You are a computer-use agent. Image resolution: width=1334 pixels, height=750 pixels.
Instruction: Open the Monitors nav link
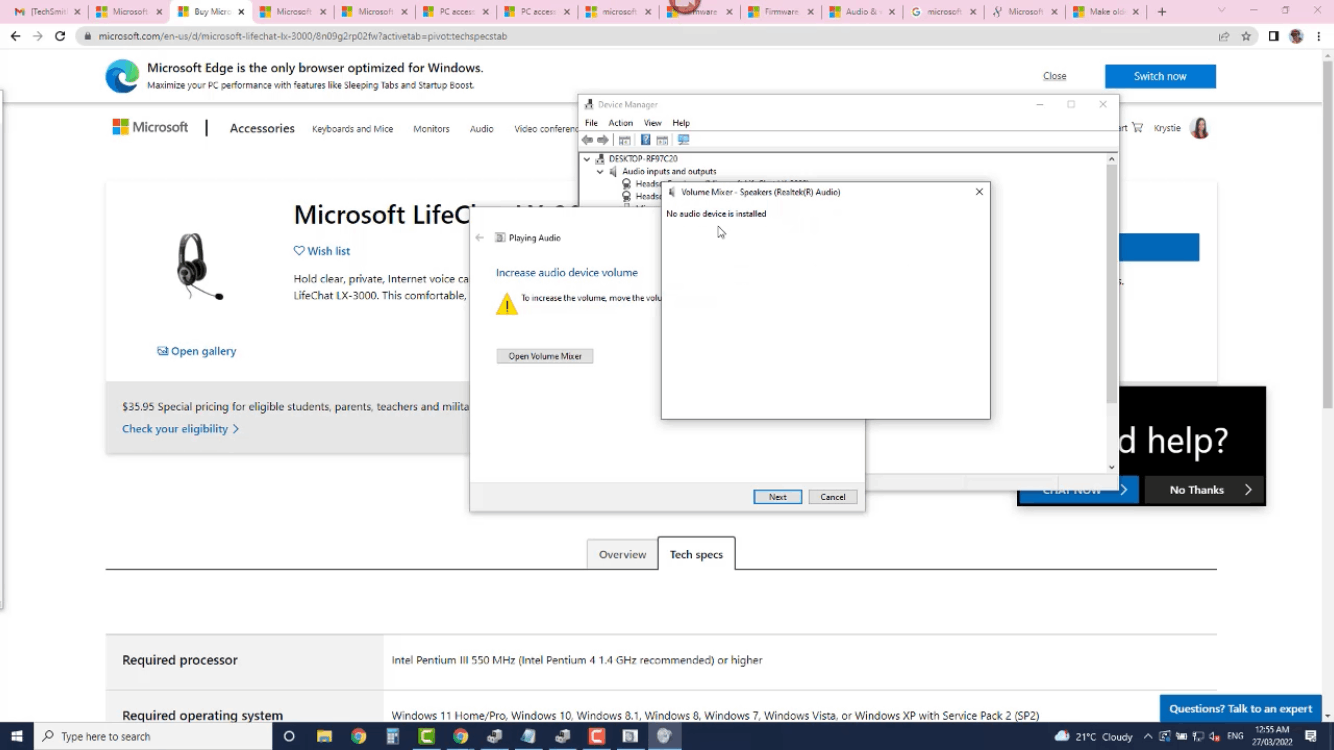tap(431, 129)
